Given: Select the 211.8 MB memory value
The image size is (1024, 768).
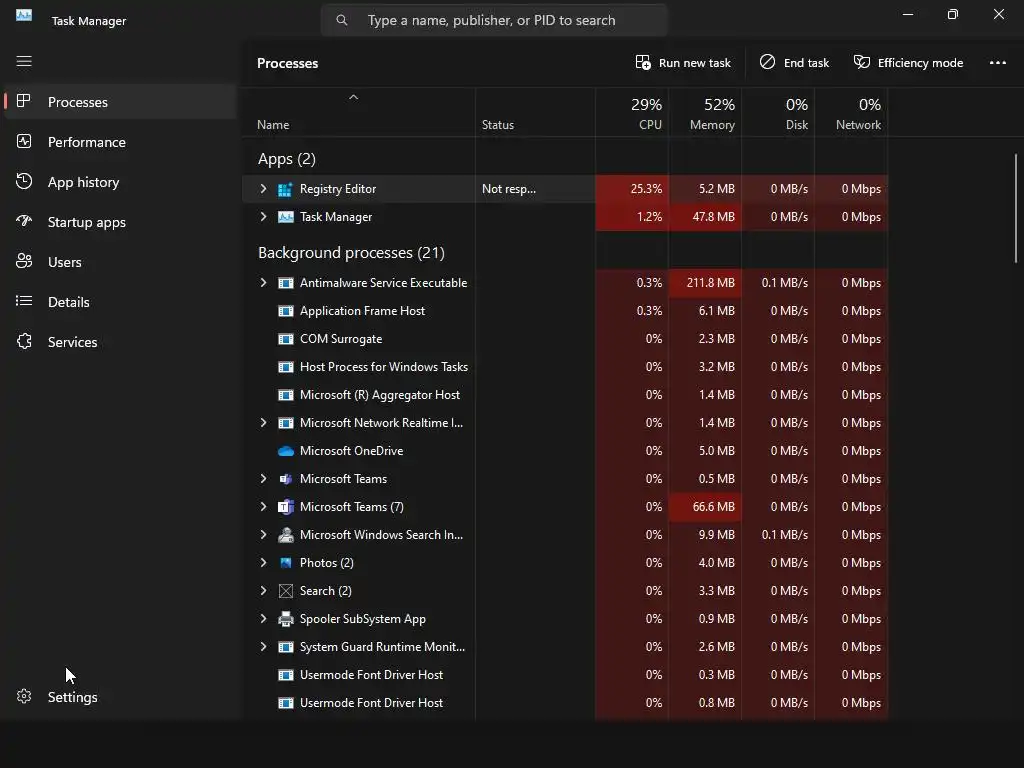Looking at the screenshot, I should (x=705, y=283).
